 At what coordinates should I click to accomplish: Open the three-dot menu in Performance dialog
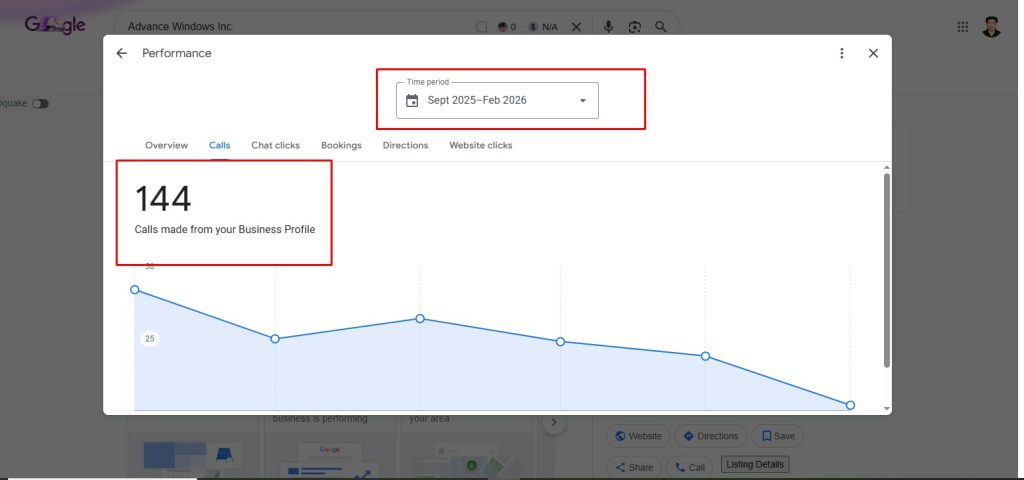(x=842, y=54)
